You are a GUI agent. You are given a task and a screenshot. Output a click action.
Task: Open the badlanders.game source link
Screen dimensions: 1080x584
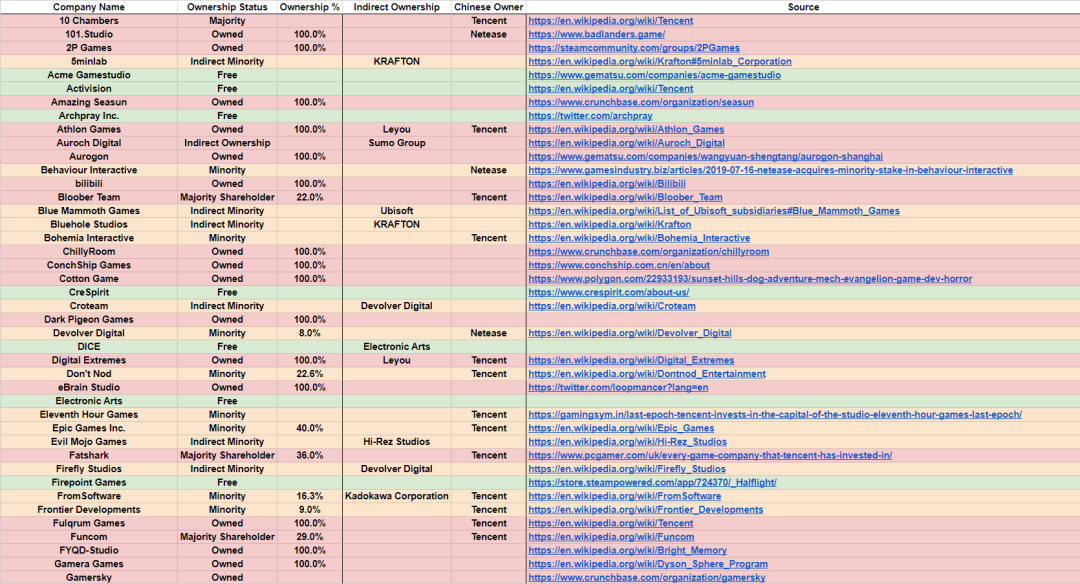point(596,34)
